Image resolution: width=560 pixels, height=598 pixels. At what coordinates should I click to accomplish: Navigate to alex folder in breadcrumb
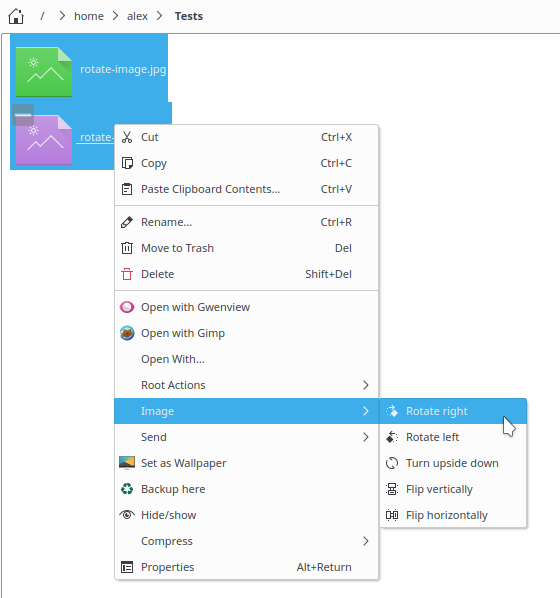click(x=137, y=16)
